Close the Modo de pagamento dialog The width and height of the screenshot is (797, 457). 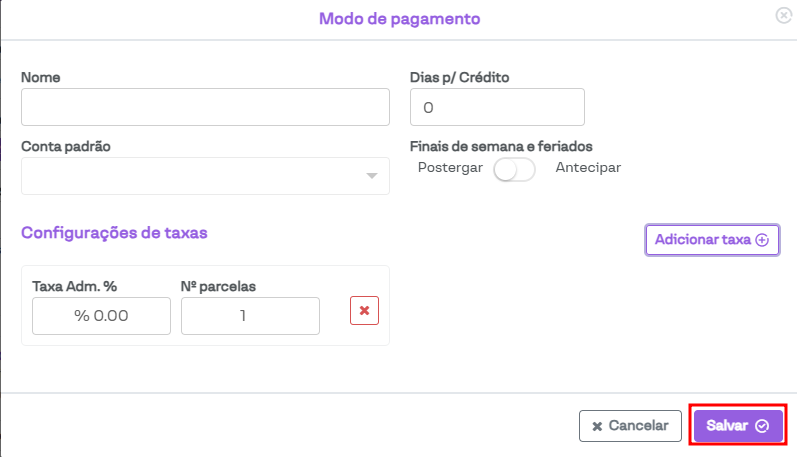coord(783,15)
